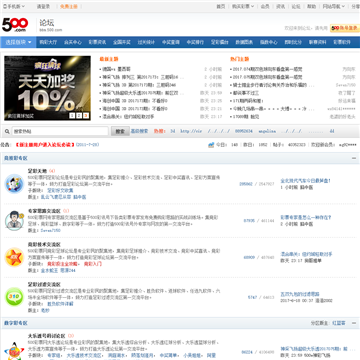This screenshot has width=360, height=360.
Task: Click hot search term http://vie
Action: tap(191, 131)
